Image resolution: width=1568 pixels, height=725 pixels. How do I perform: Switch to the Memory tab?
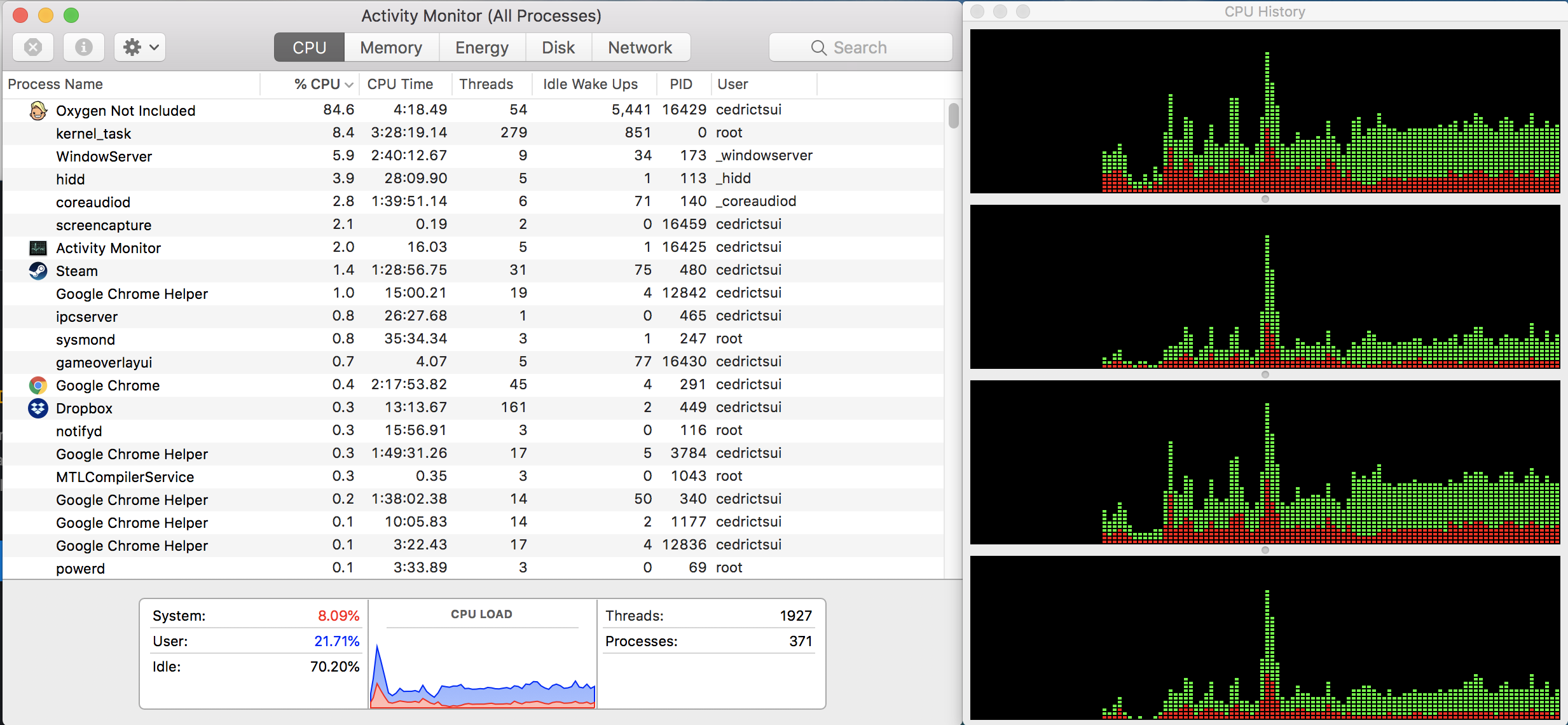[391, 48]
